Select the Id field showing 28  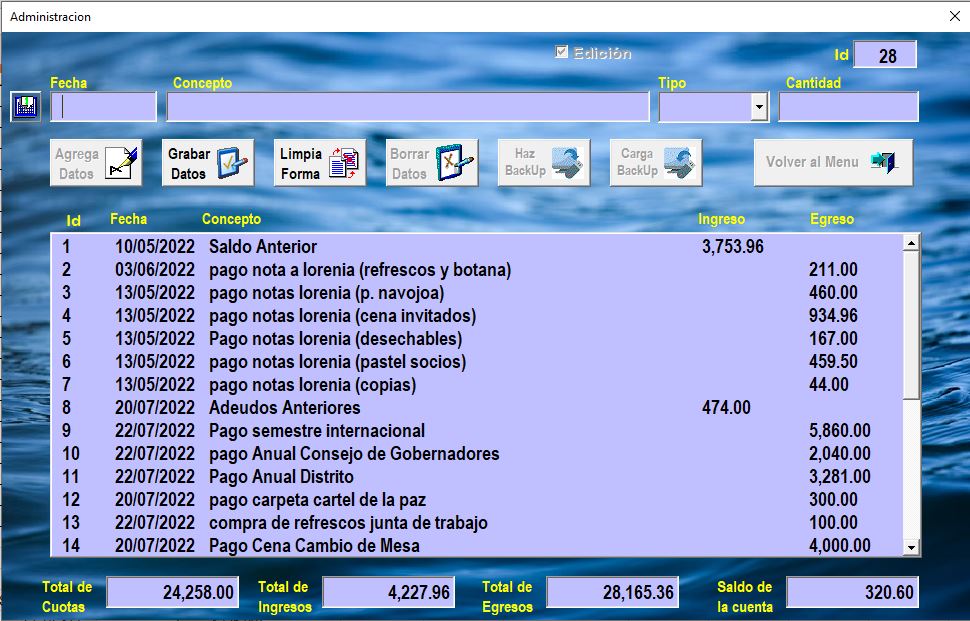885,55
